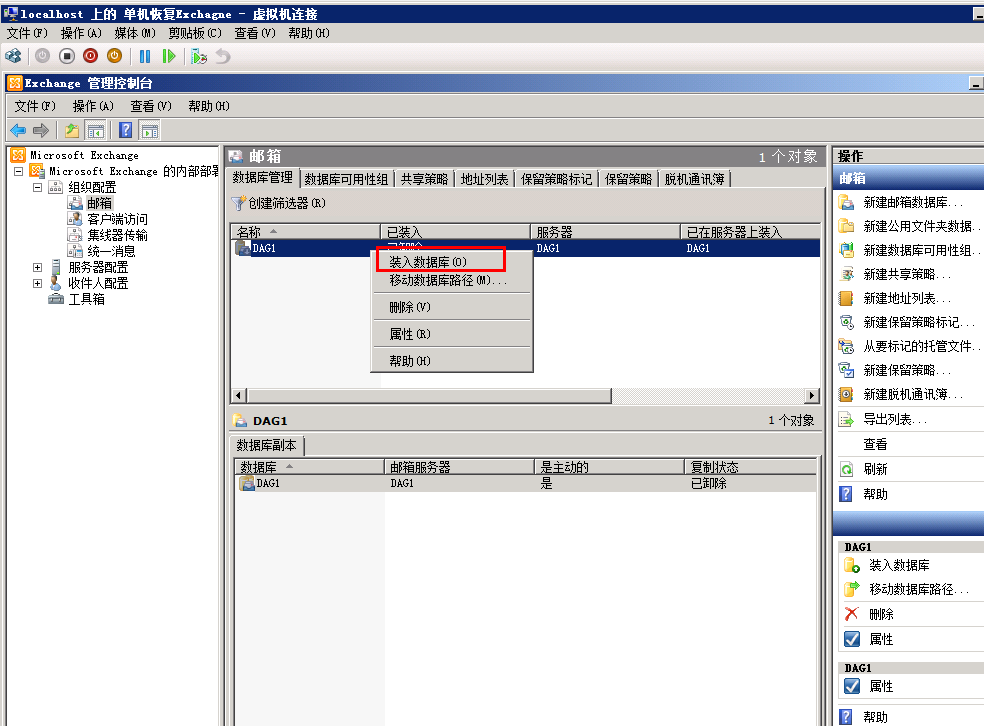Click the database list horizontal scrollbar thumb
This screenshot has width=984, height=726.
coord(429,395)
